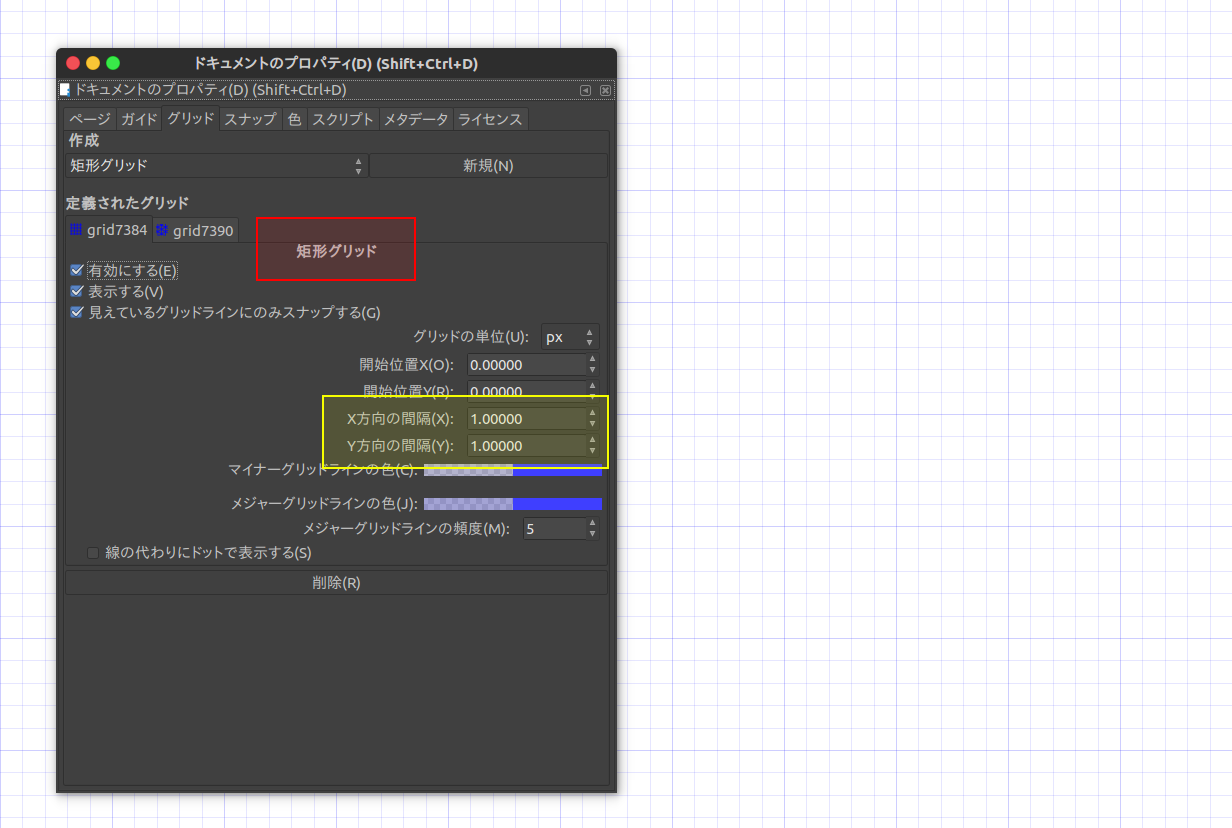Switch to the スナップ tab
This screenshot has height=828, width=1232.
250,119
